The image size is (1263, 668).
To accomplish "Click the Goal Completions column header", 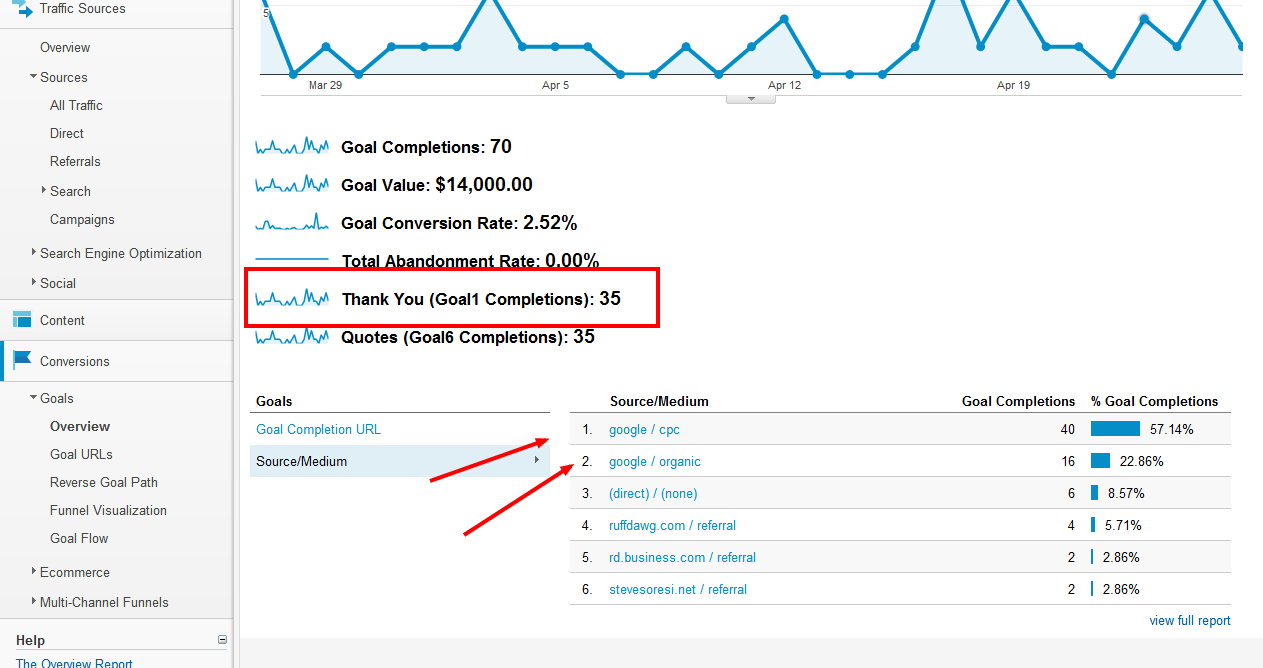I will (x=1018, y=401).
